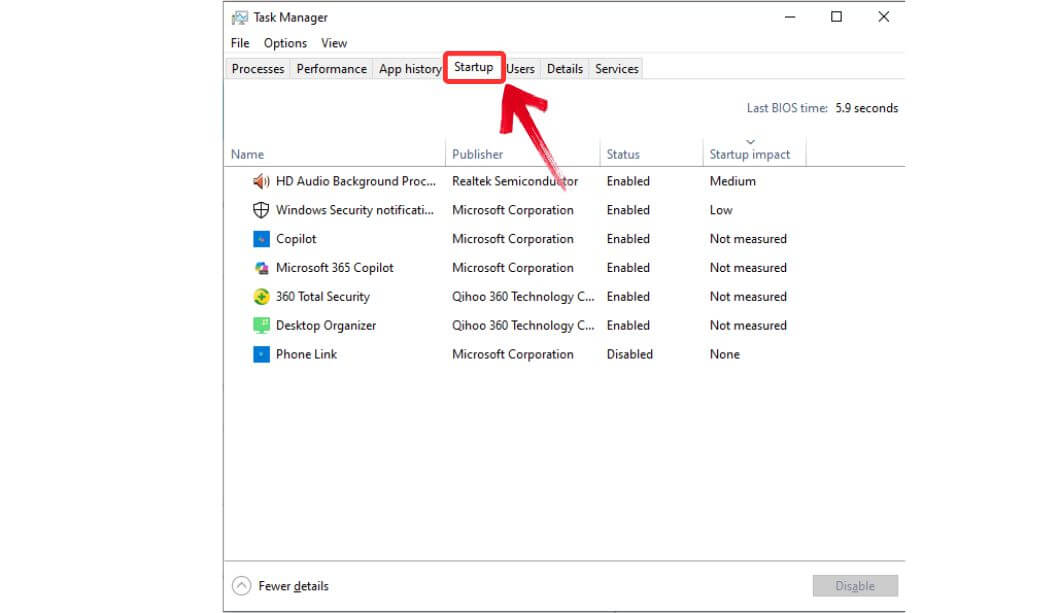Sort the list by Publisher column

[x=477, y=154]
